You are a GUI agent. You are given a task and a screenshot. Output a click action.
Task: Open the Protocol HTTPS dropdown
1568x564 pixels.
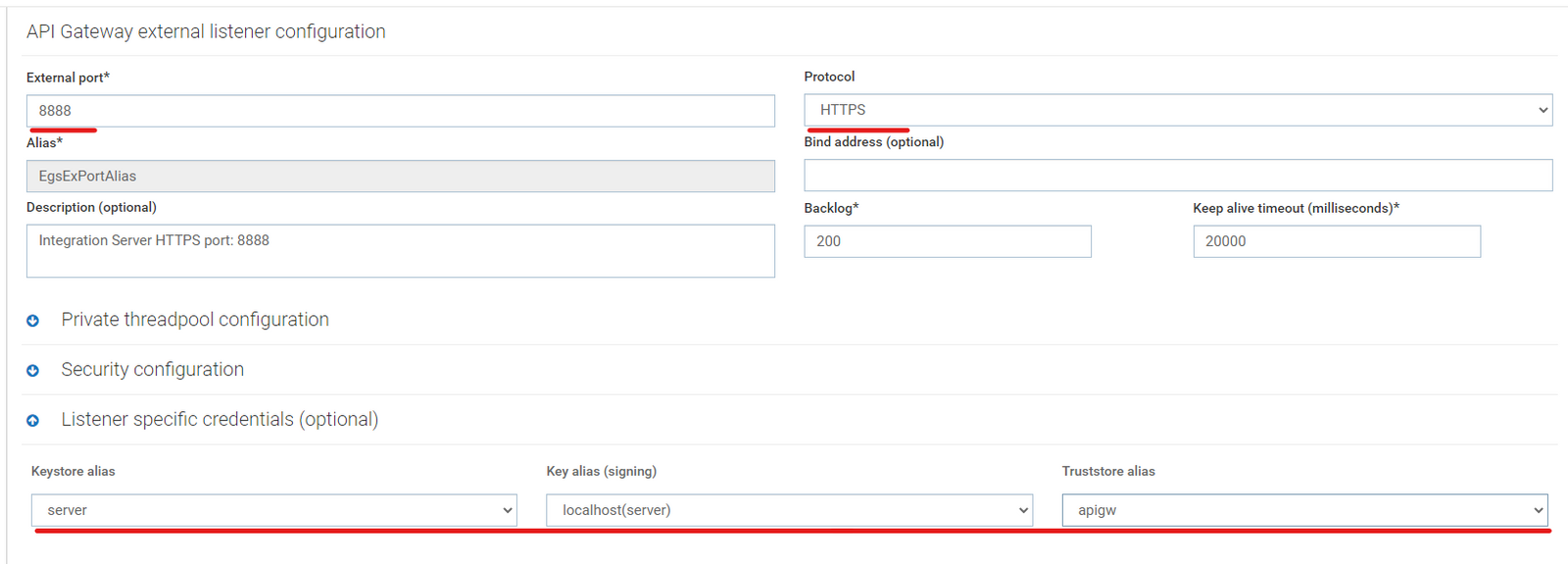point(1177,110)
